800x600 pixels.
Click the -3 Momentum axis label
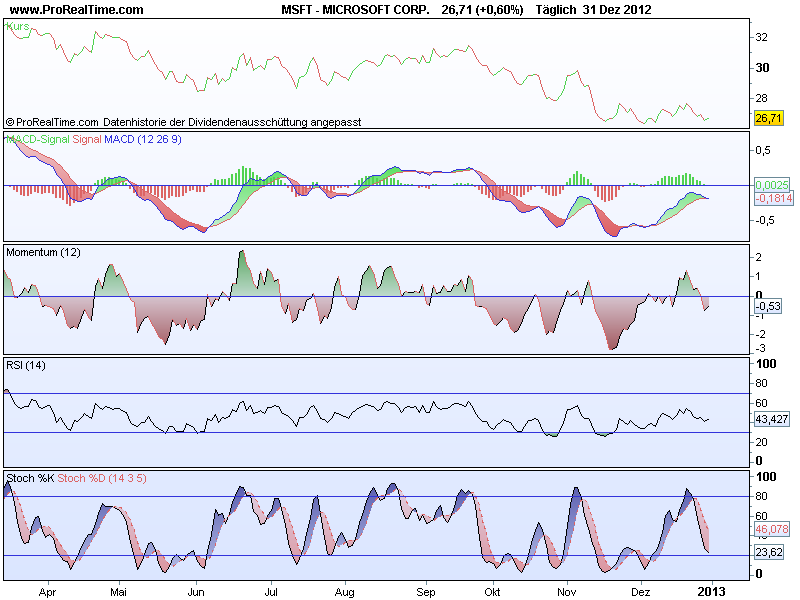[760, 348]
